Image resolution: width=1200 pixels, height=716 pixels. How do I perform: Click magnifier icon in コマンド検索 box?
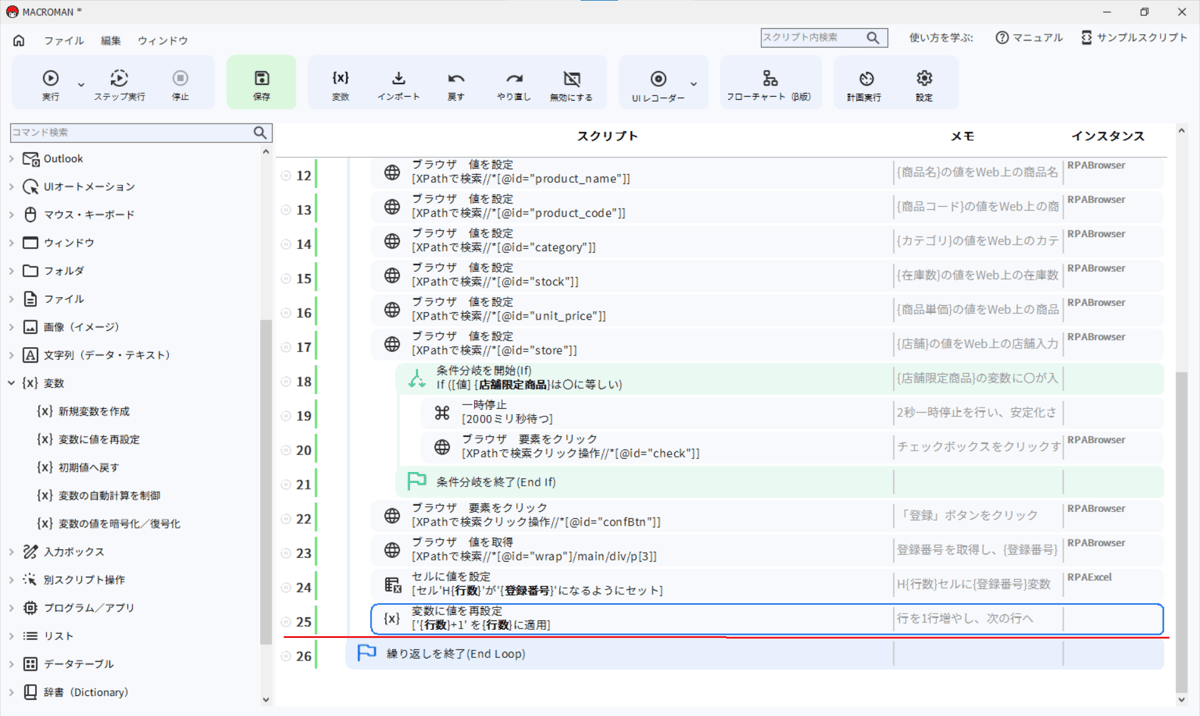tap(261, 132)
